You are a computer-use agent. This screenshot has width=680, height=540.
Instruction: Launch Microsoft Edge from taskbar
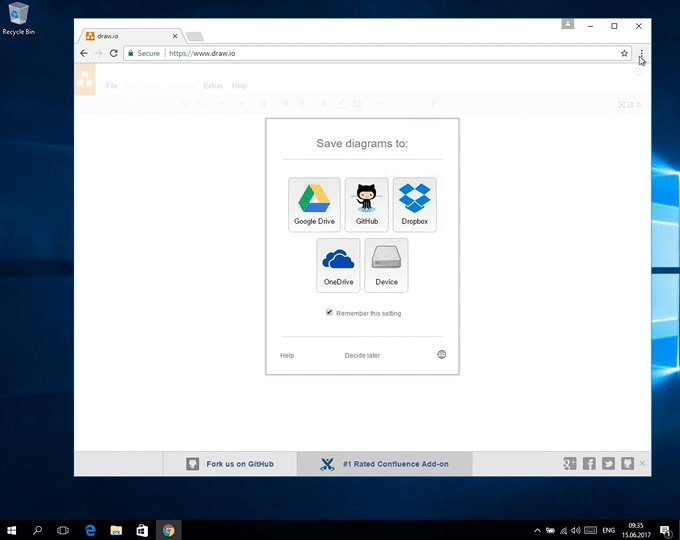tap(90, 530)
